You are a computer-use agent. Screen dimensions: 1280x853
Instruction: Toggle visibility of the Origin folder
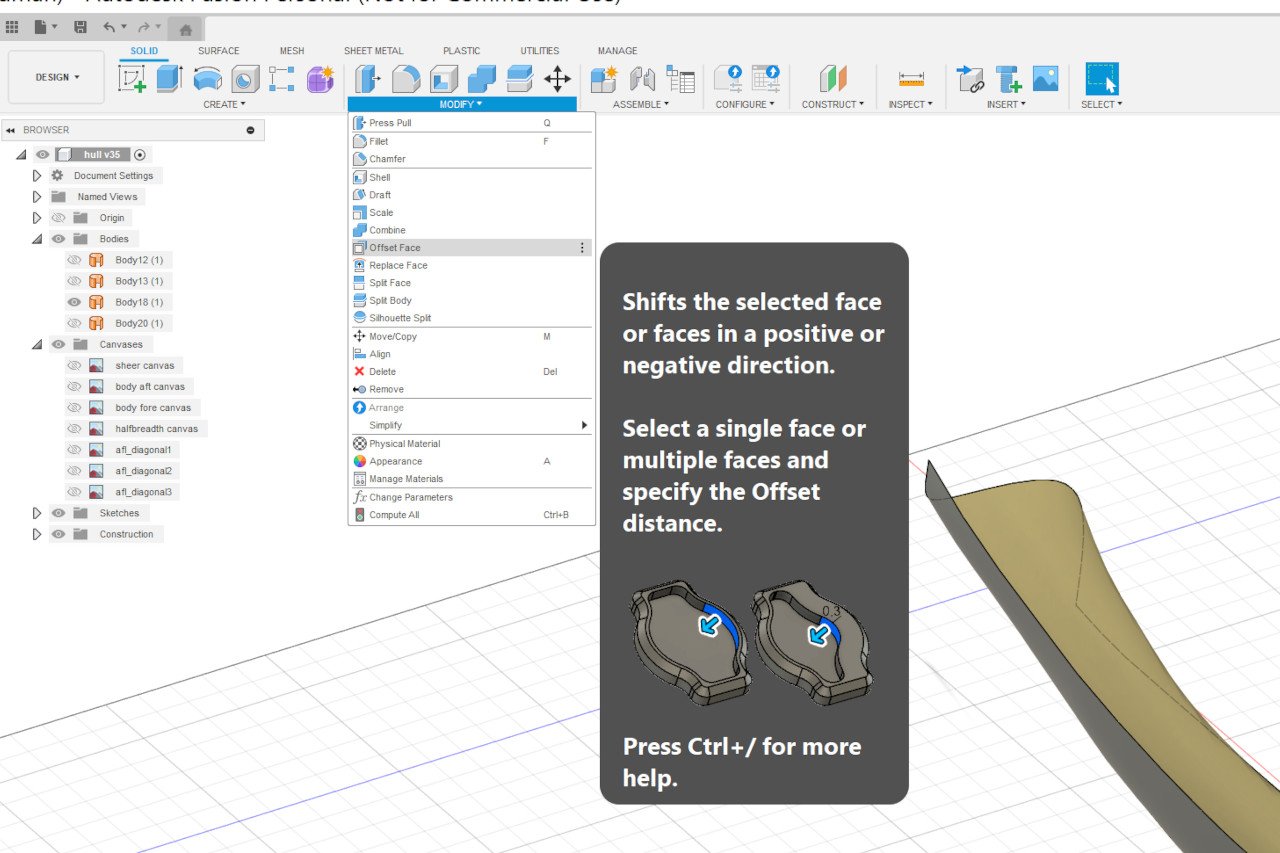[58, 218]
